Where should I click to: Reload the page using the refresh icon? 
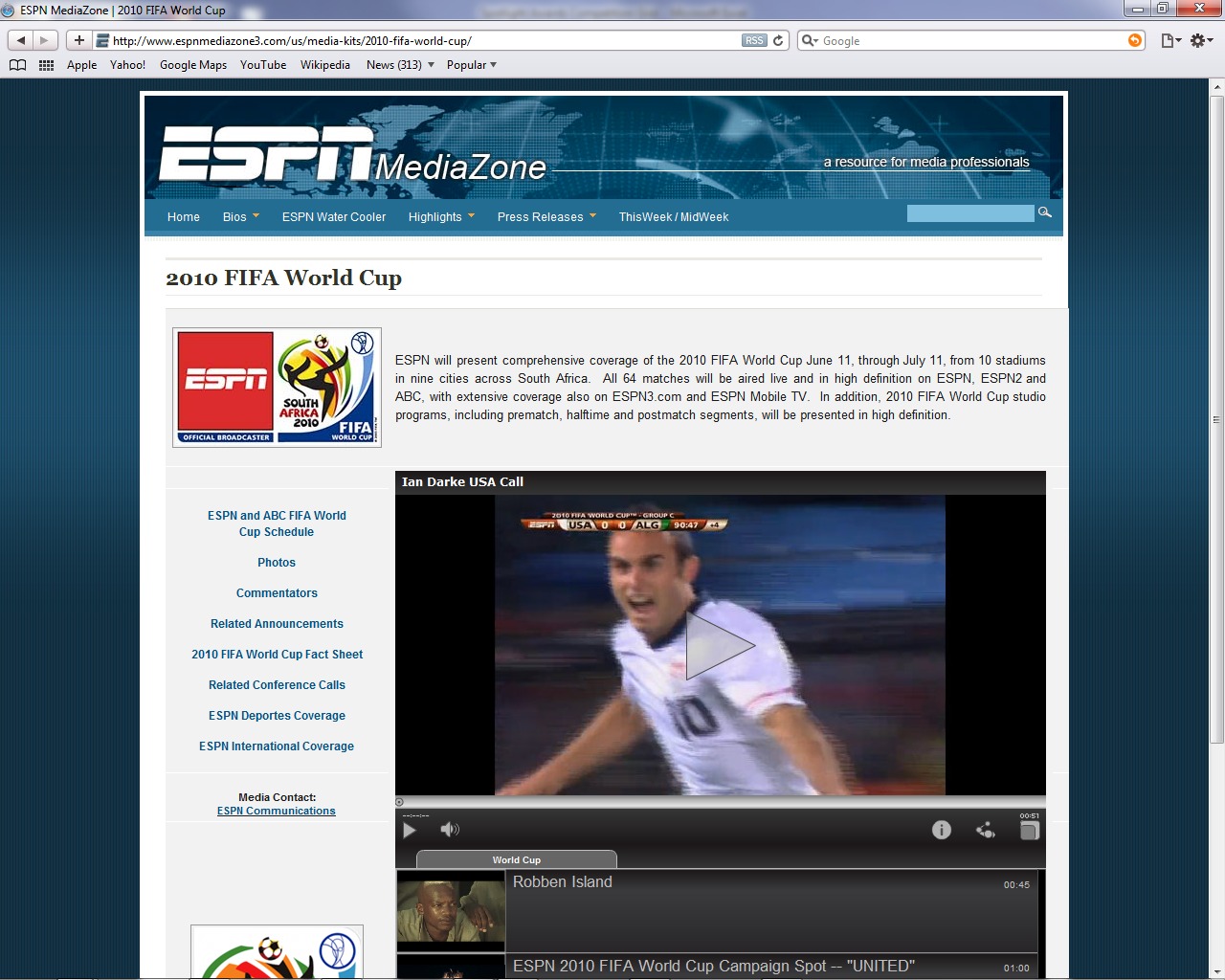click(x=778, y=40)
